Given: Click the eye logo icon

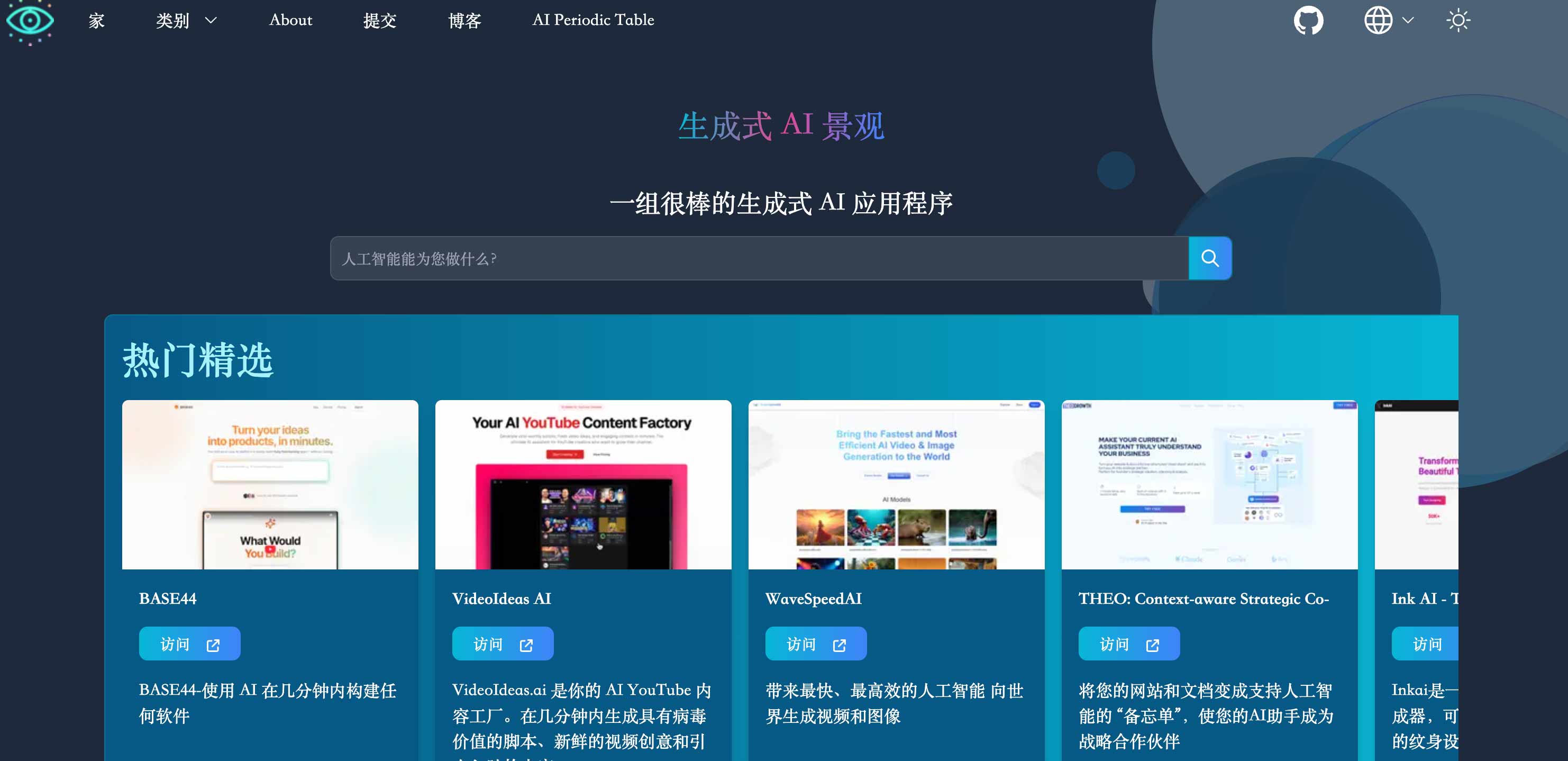Looking at the screenshot, I should pyautogui.click(x=30, y=21).
